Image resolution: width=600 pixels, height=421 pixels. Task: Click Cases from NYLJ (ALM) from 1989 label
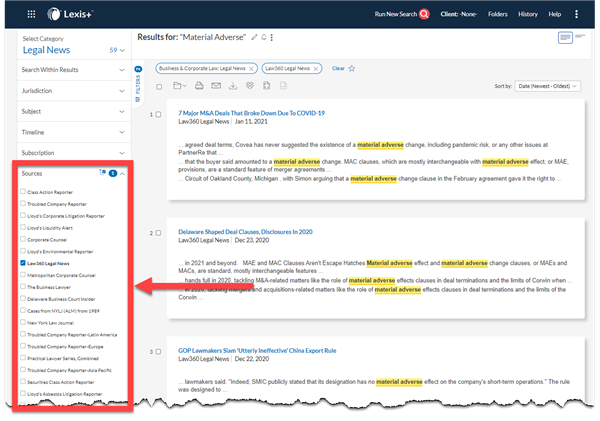click(x=63, y=311)
